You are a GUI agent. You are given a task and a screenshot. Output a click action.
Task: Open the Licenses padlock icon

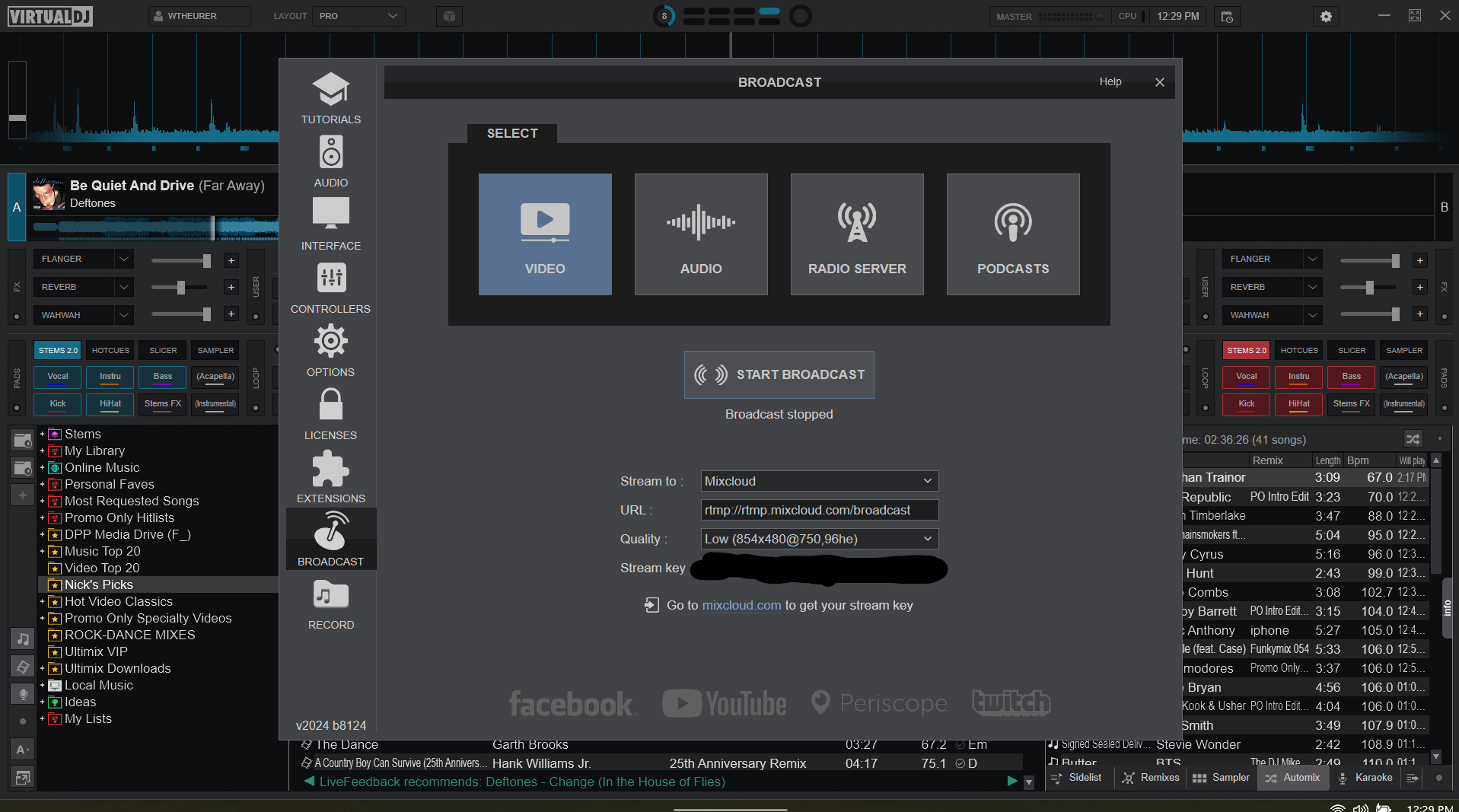[x=330, y=404]
